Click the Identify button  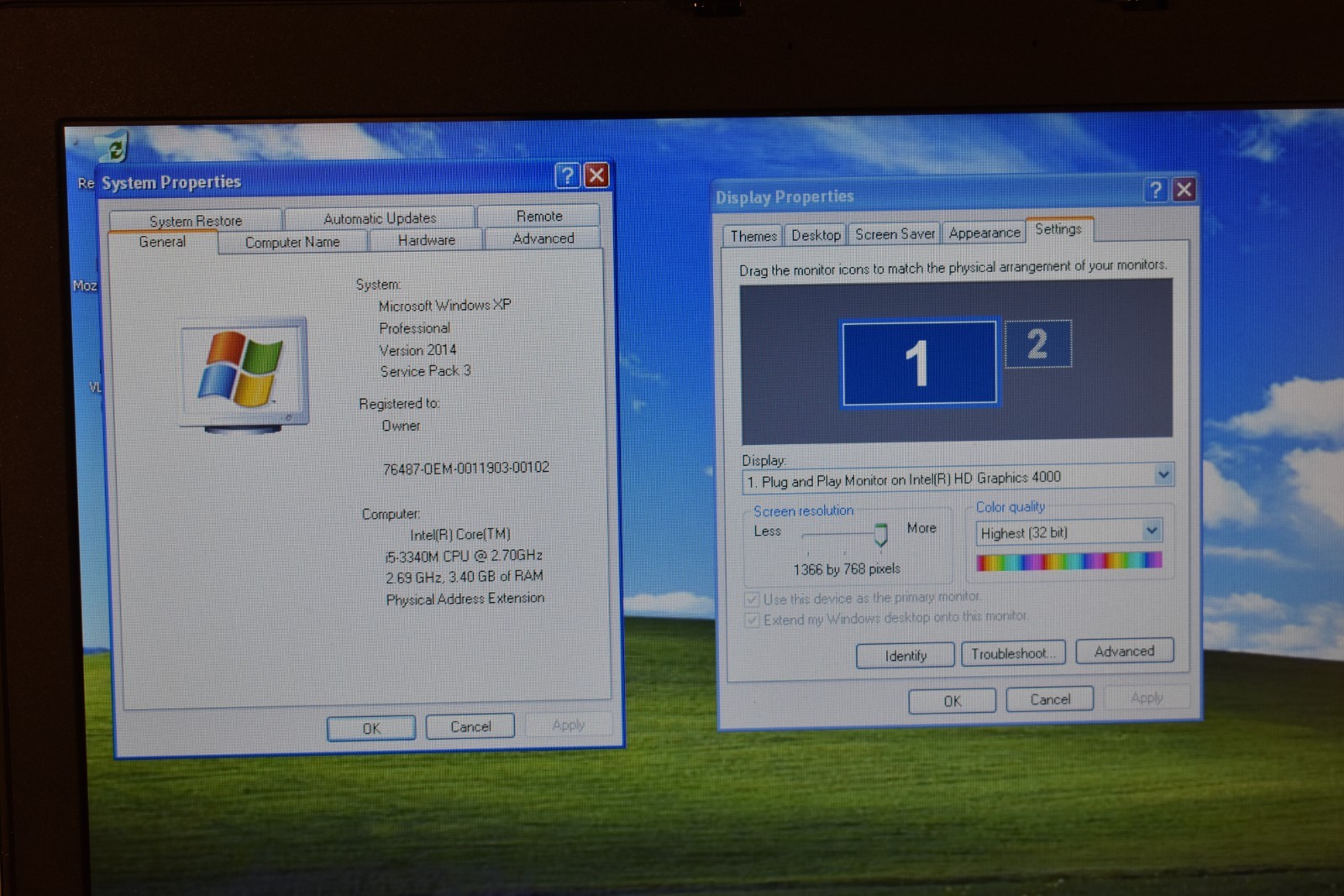coord(906,656)
